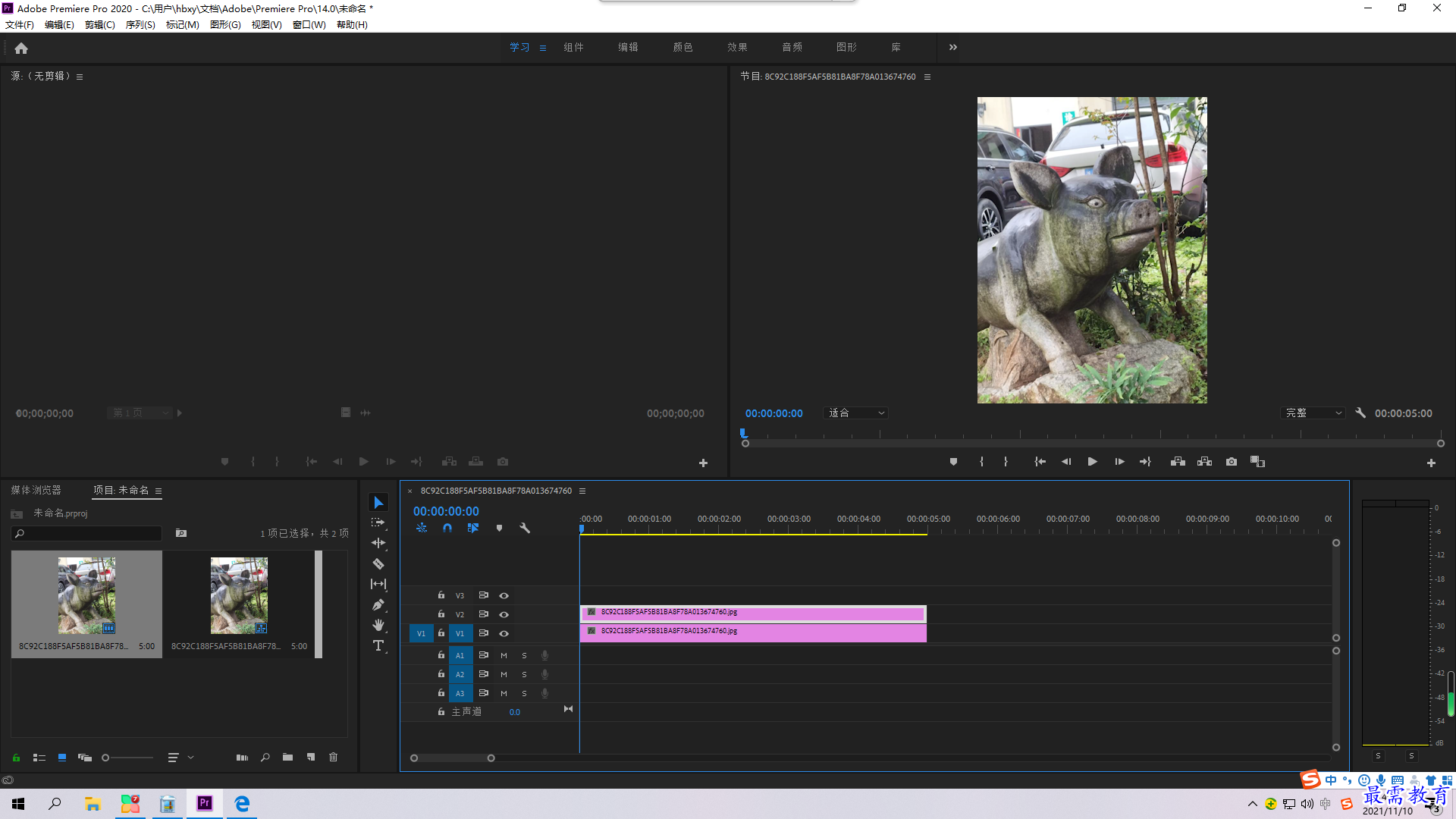Click Find magnifier in Project panel footer
1456x819 pixels.
[265, 757]
